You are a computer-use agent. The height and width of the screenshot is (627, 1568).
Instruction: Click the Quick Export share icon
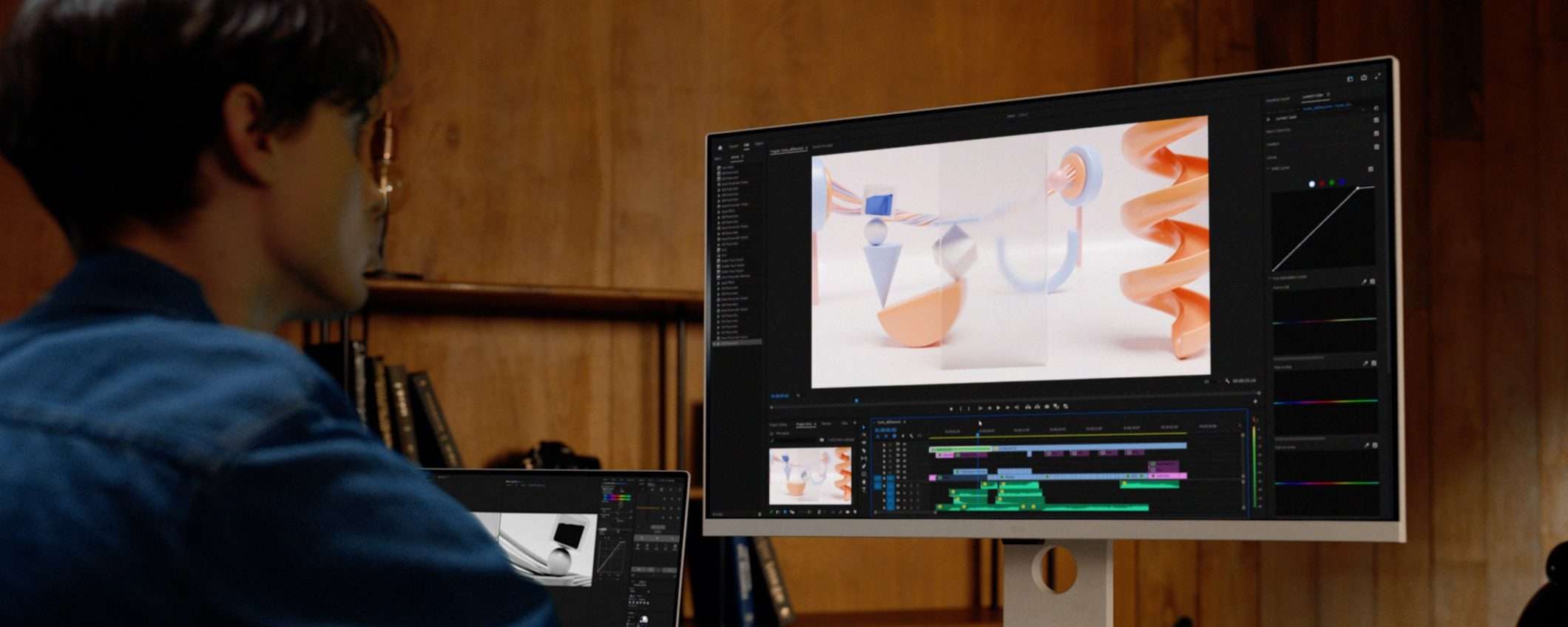pos(1364,78)
